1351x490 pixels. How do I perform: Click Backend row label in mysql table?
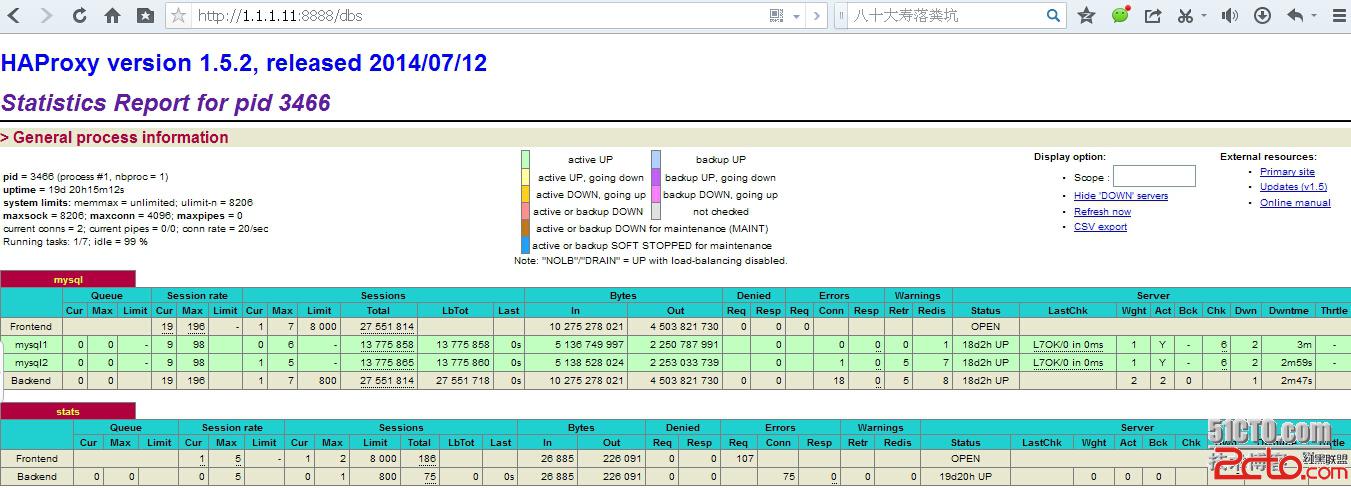click(x=31, y=381)
